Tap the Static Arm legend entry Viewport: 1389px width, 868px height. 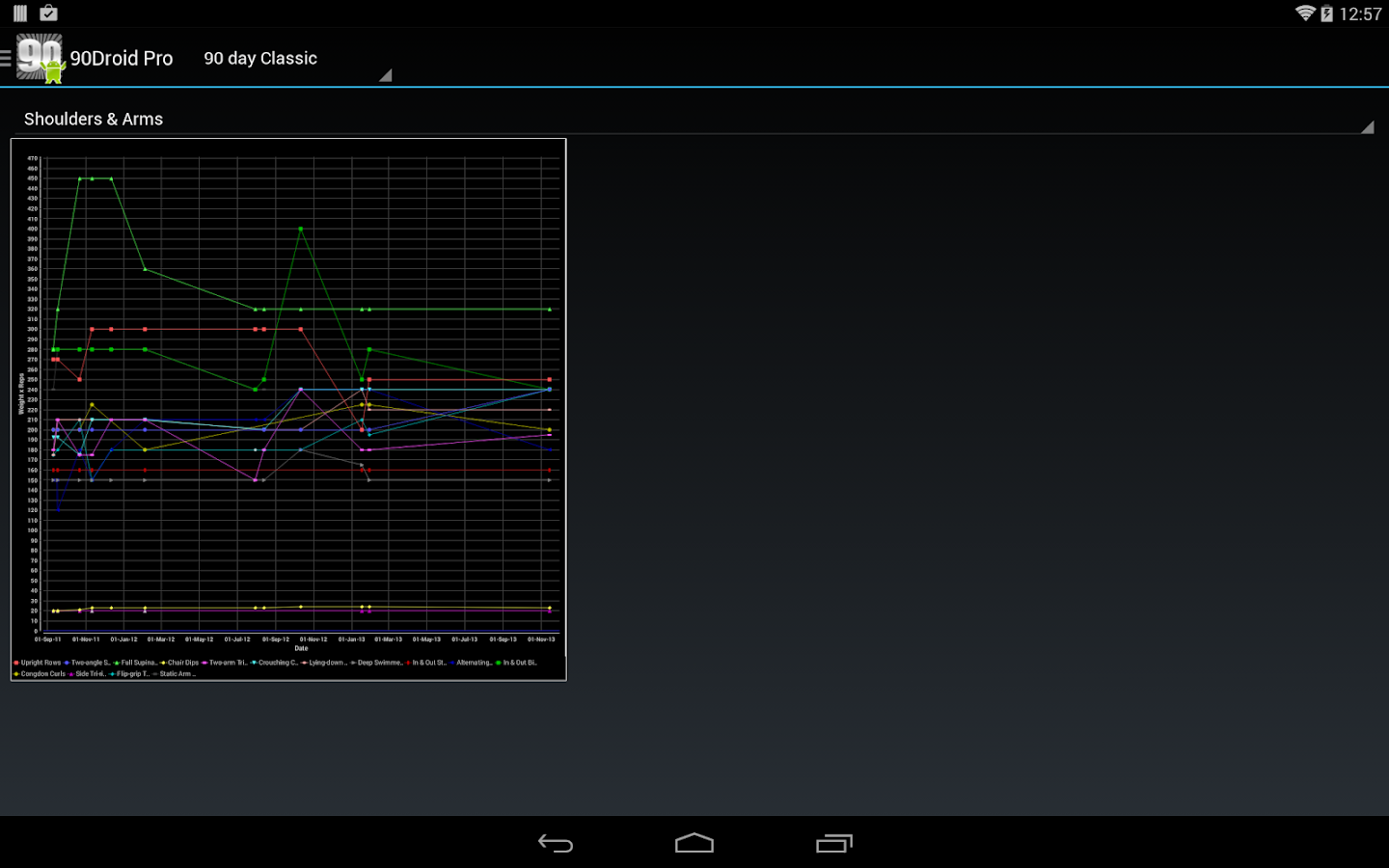pos(176,674)
